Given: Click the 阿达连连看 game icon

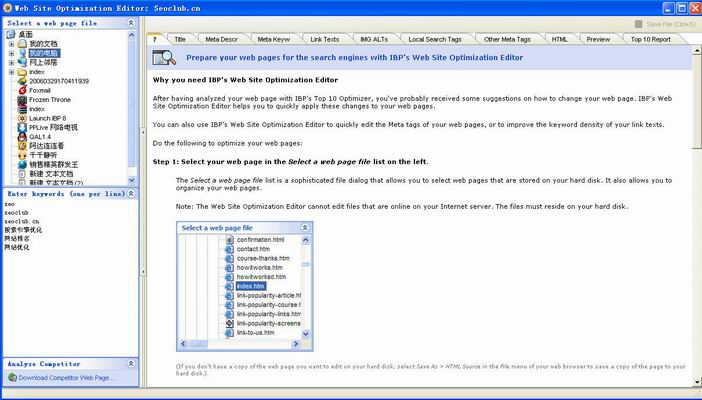Looking at the screenshot, I should (22, 146).
